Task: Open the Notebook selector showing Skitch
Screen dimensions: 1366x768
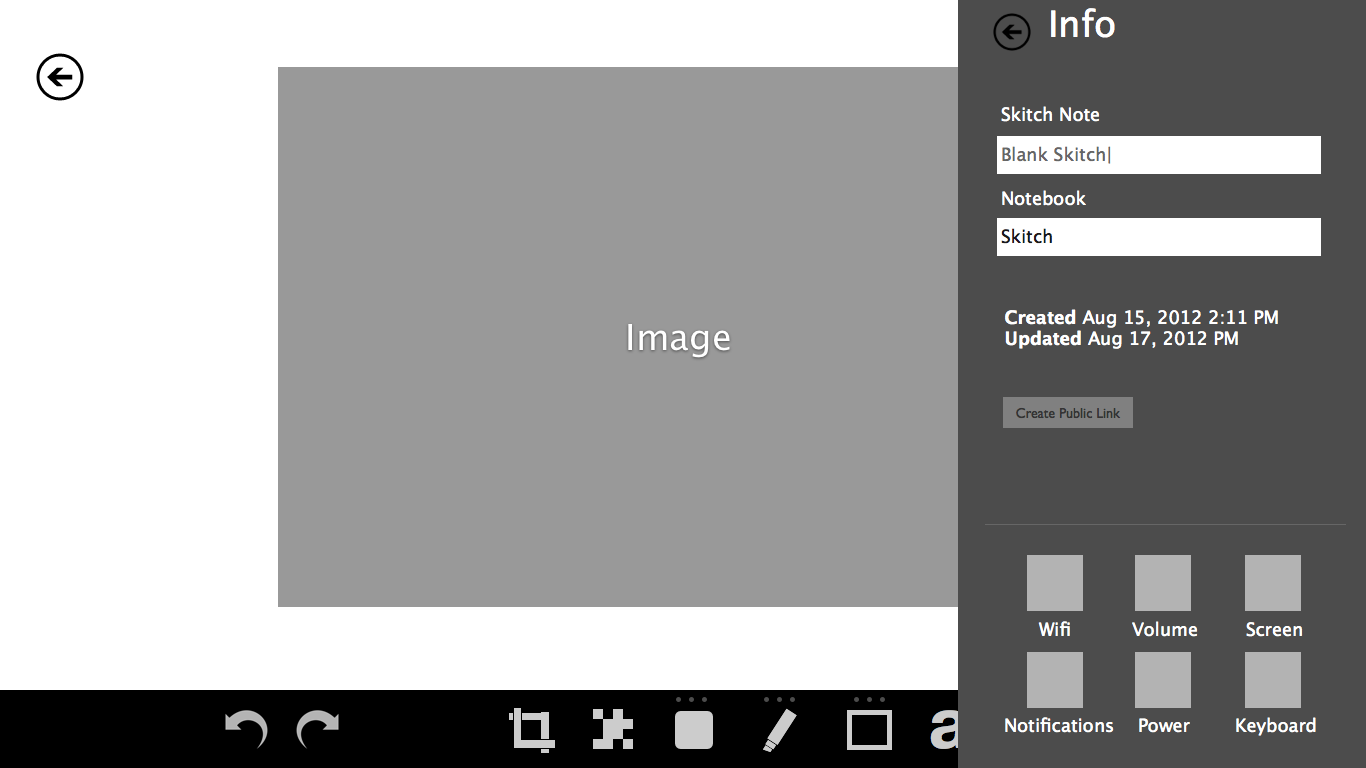Action: coord(1158,237)
